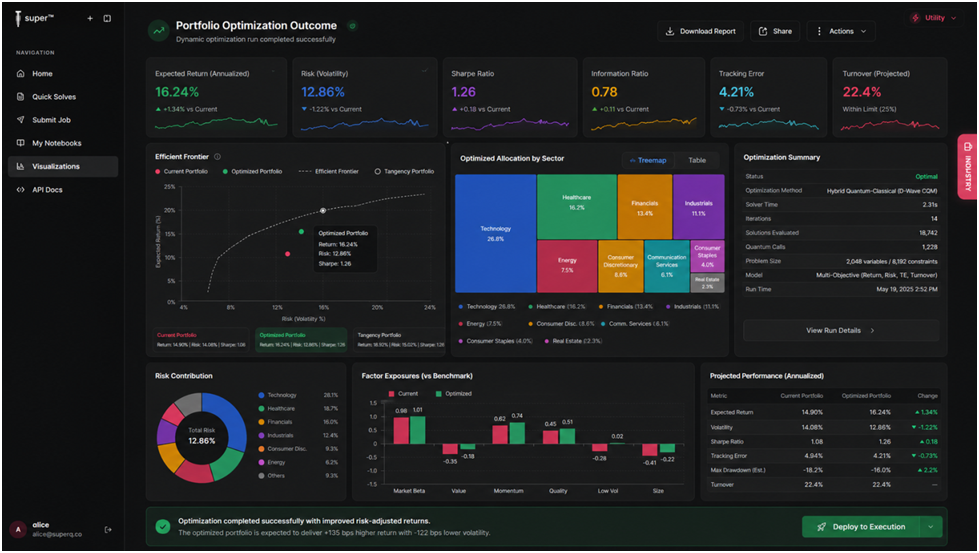Viewport: 979px width, 553px height.
Task: Go to the Home navigation item
Action: point(63,74)
